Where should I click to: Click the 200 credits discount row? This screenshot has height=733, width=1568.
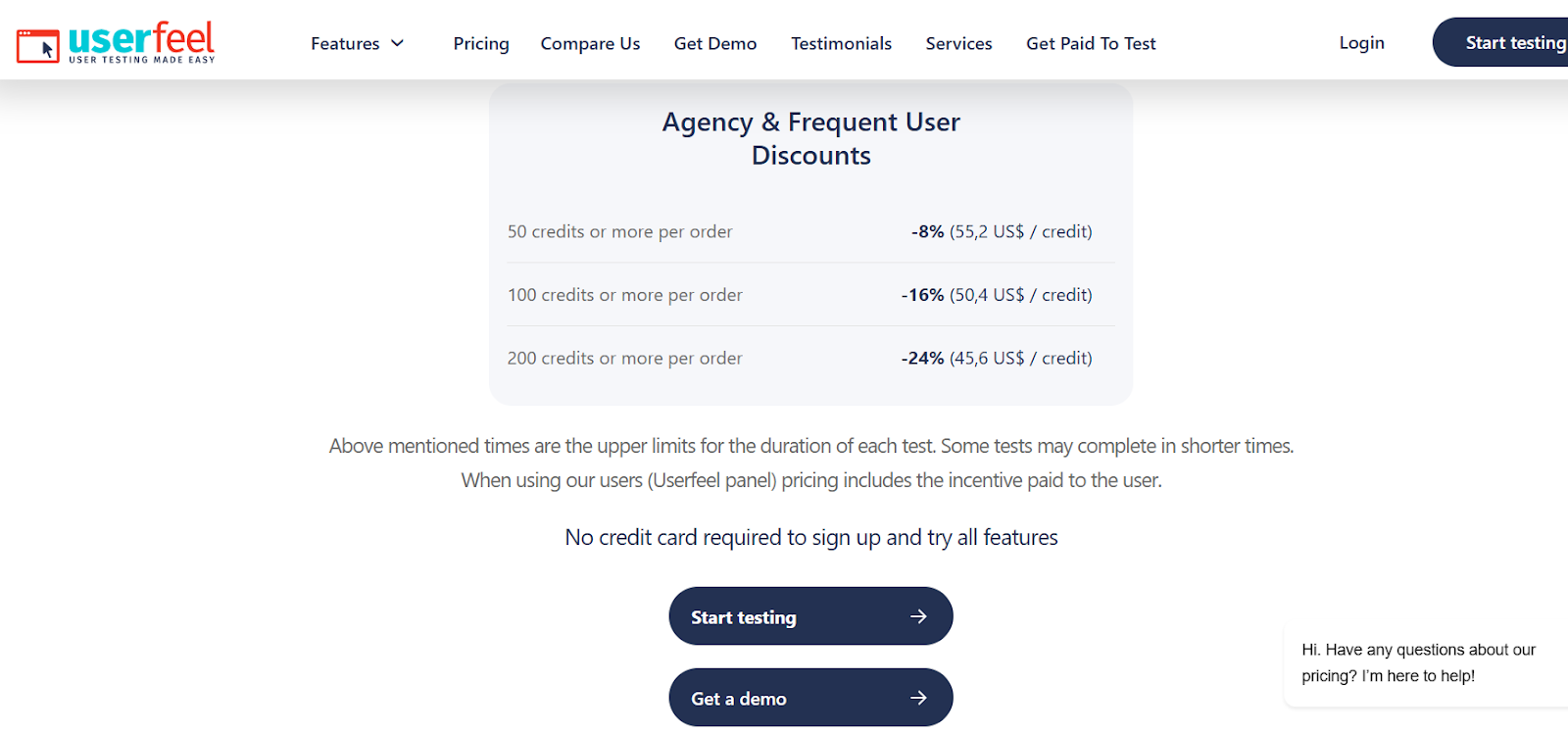tap(810, 358)
